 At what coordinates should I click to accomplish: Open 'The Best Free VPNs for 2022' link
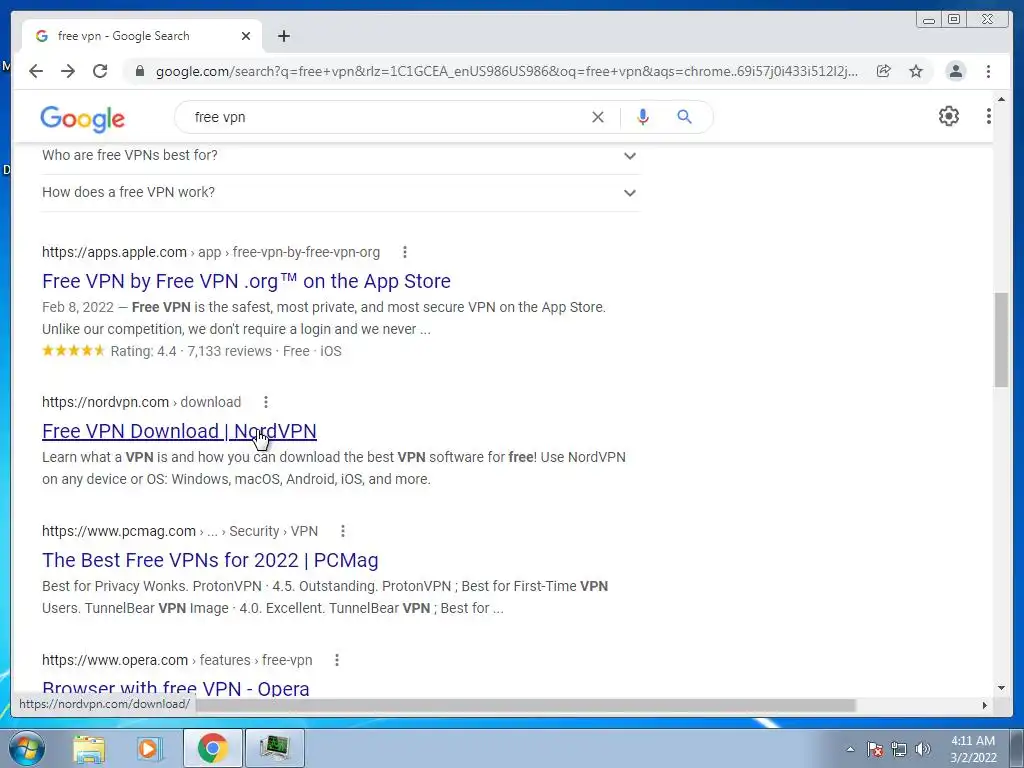[210, 560]
